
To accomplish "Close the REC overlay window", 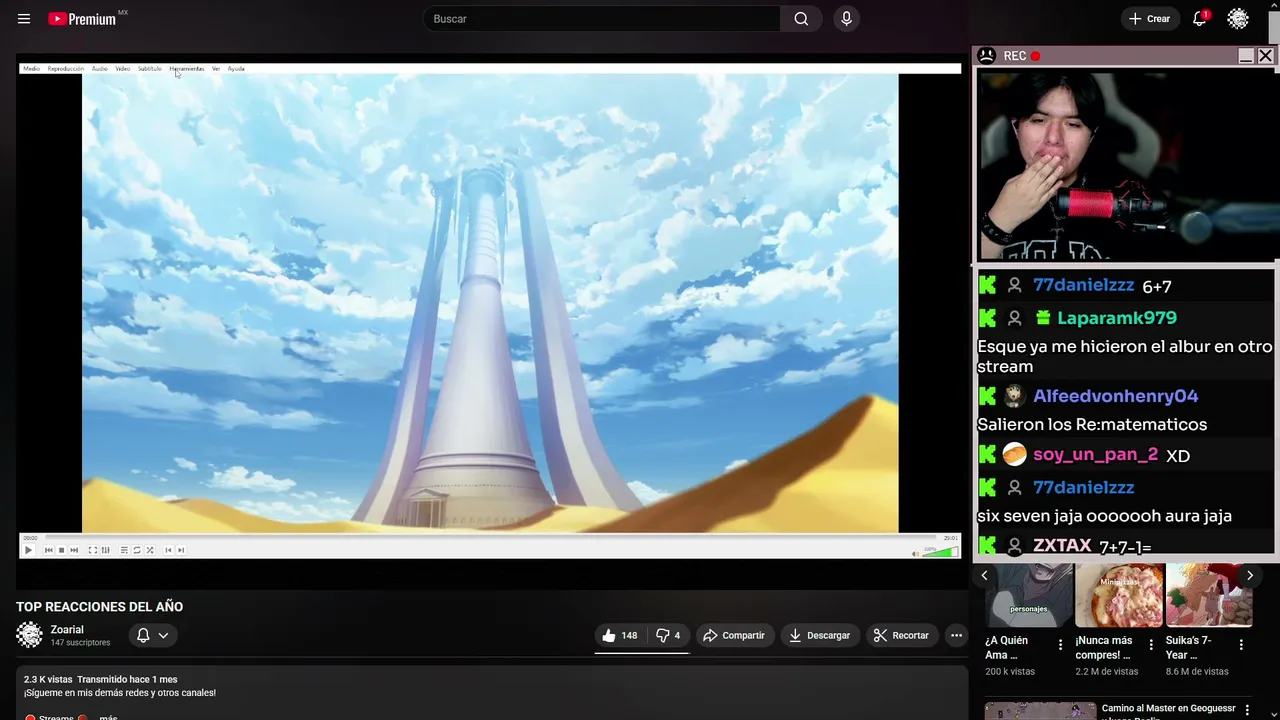I will coord(1265,56).
